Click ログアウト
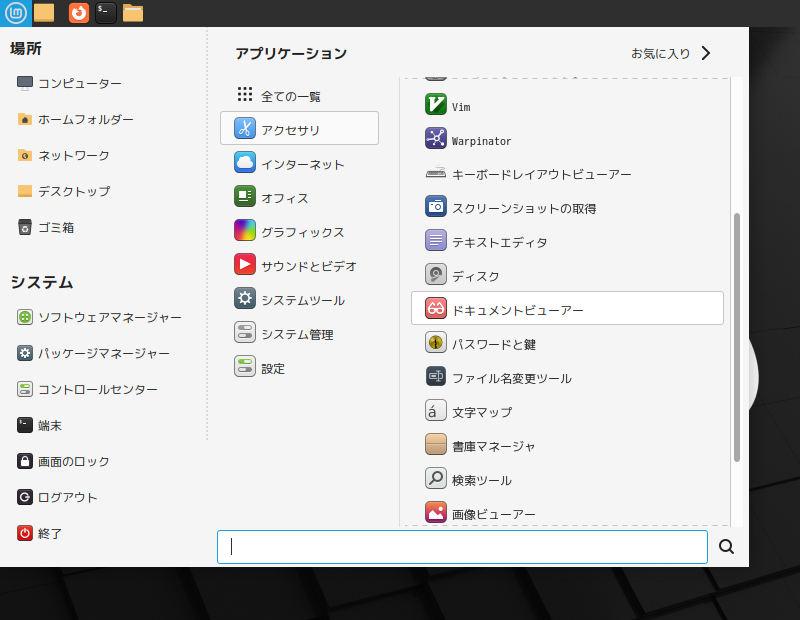 pyautogui.click(x=57, y=497)
